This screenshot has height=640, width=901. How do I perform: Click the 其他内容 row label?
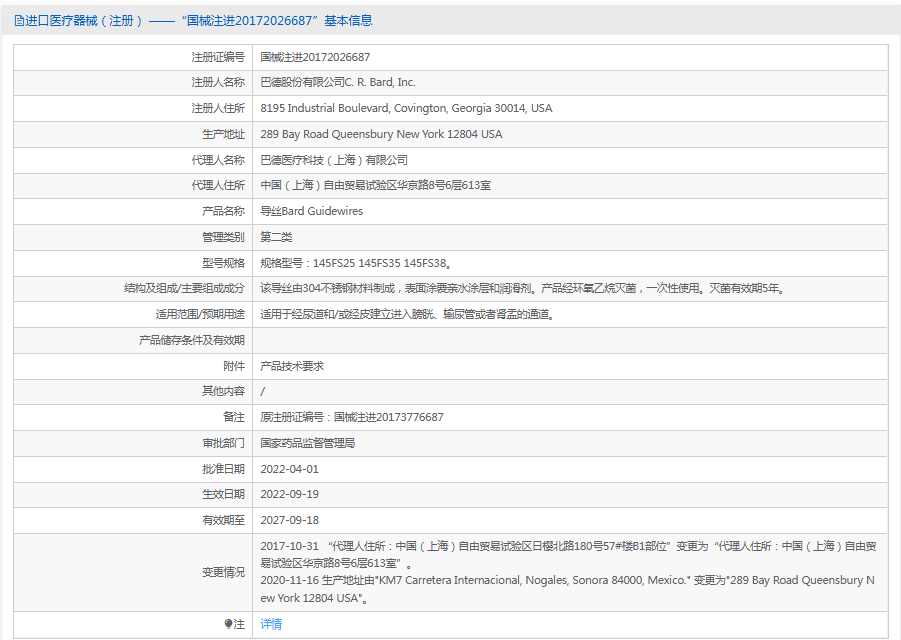pyautogui.click(x=223, y=392)
